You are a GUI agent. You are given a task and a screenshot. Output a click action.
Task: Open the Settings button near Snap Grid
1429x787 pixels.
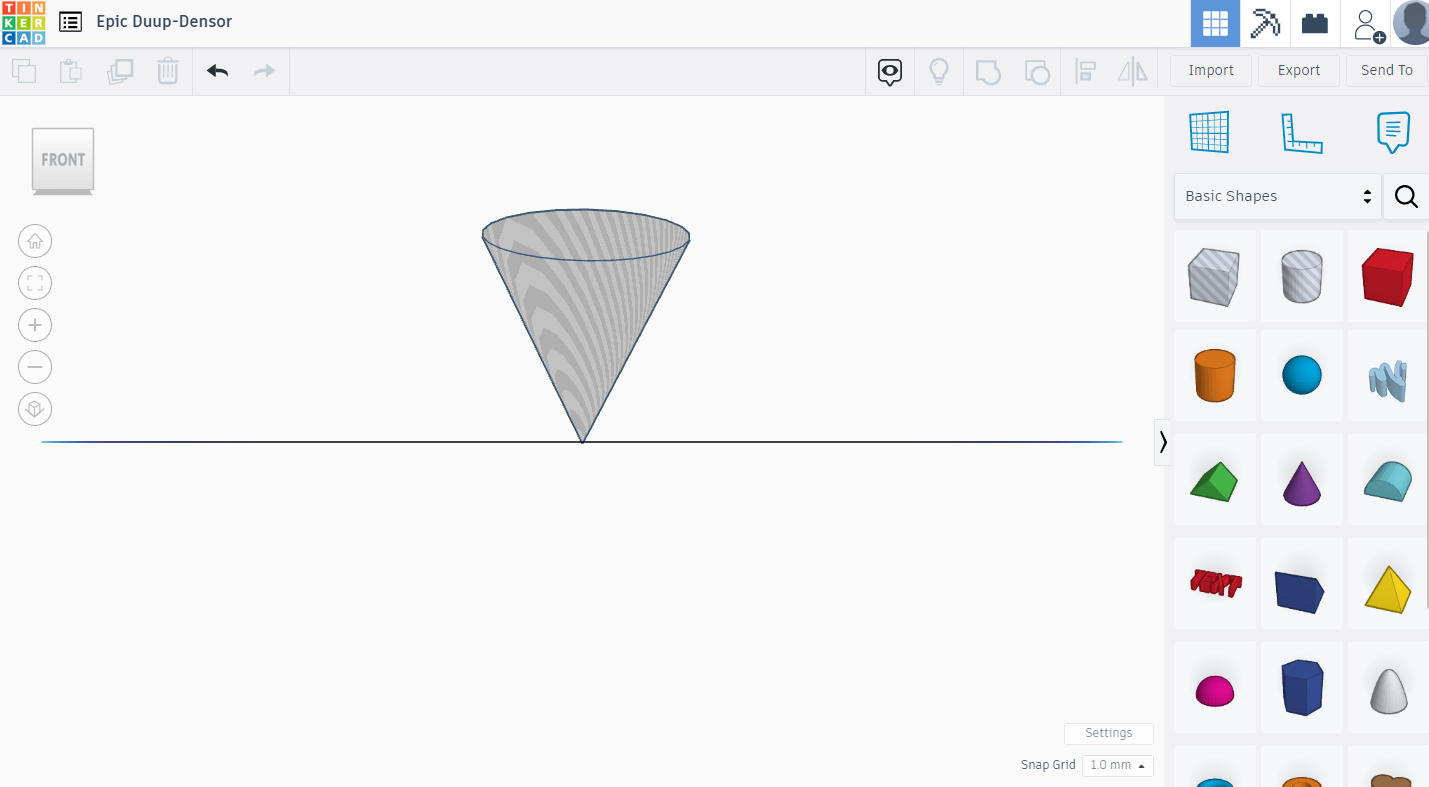pyautogui.click(x=1109, y=733)
